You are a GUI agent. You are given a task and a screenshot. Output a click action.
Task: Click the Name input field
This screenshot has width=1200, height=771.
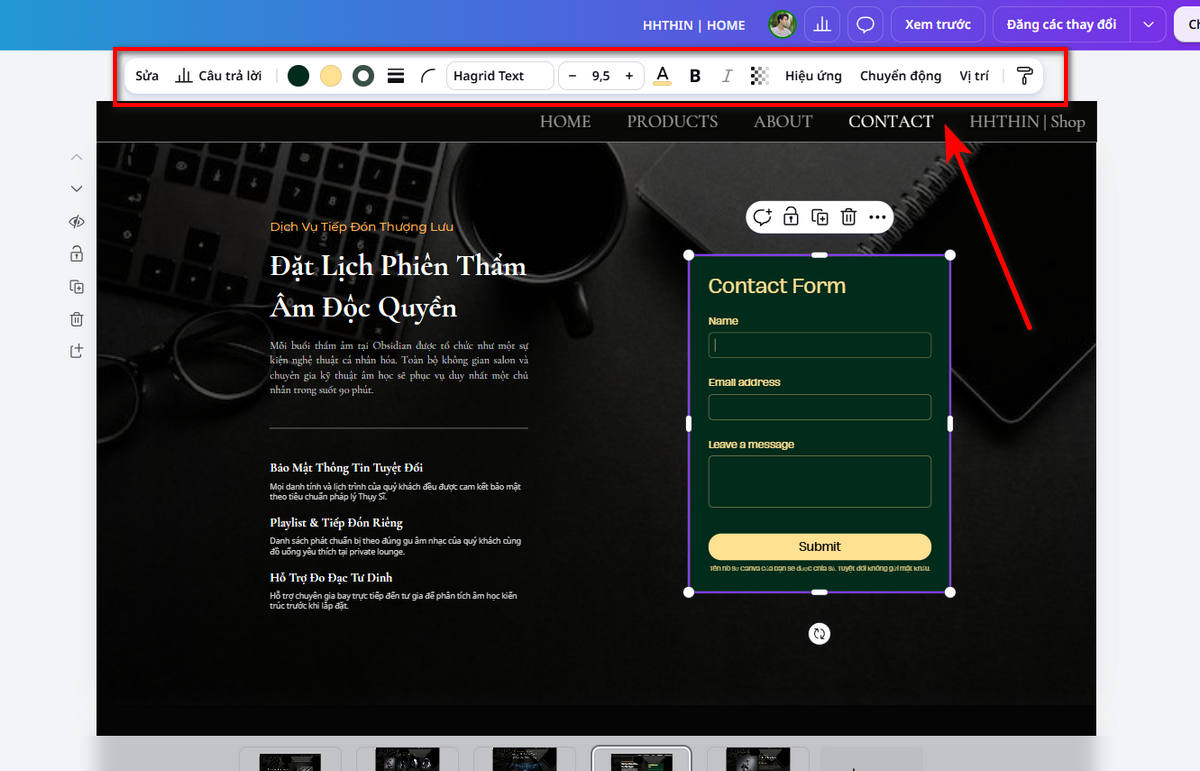click(x=820, y=345)
